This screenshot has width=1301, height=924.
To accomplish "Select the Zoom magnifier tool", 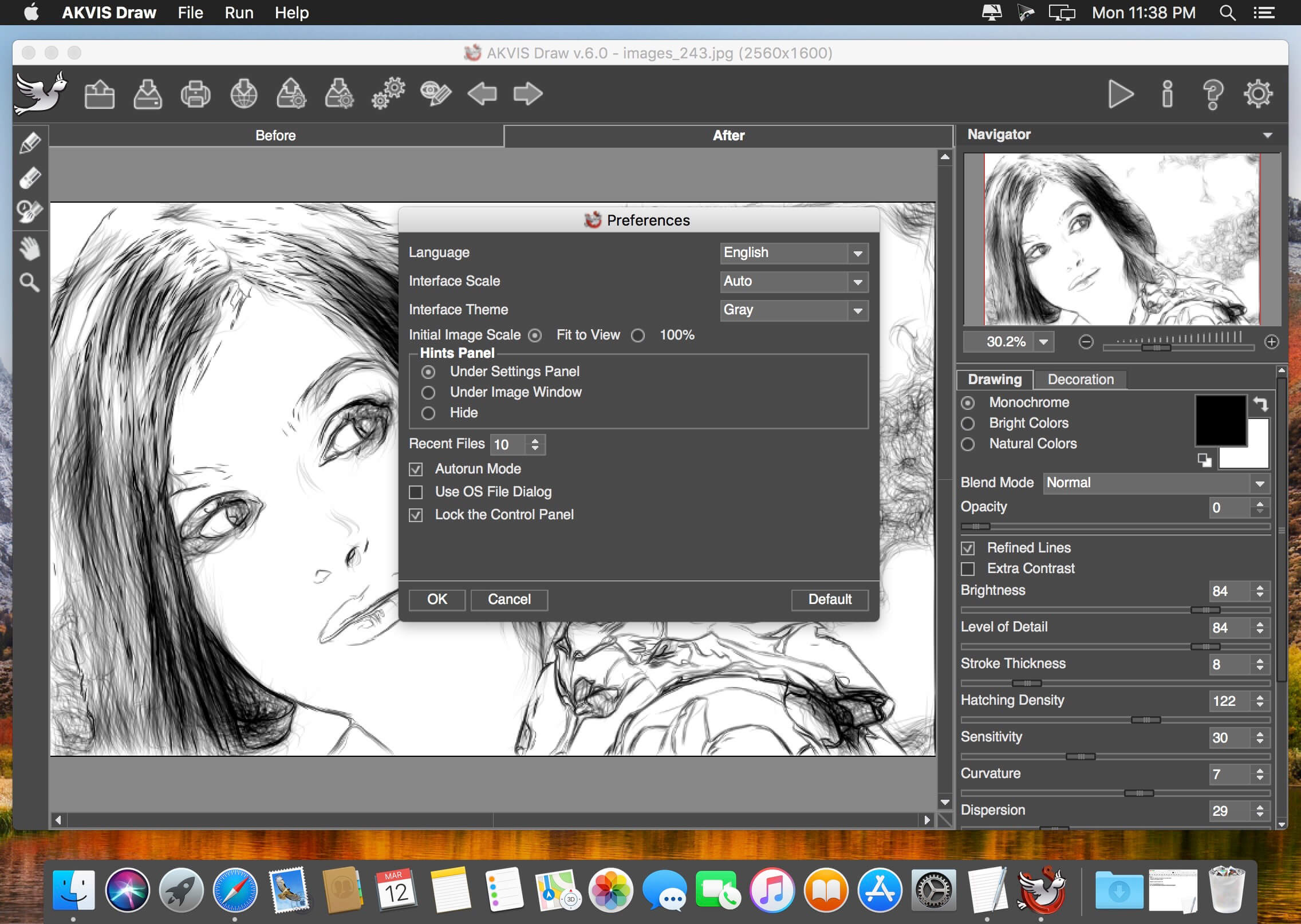I will click(30, 282).
